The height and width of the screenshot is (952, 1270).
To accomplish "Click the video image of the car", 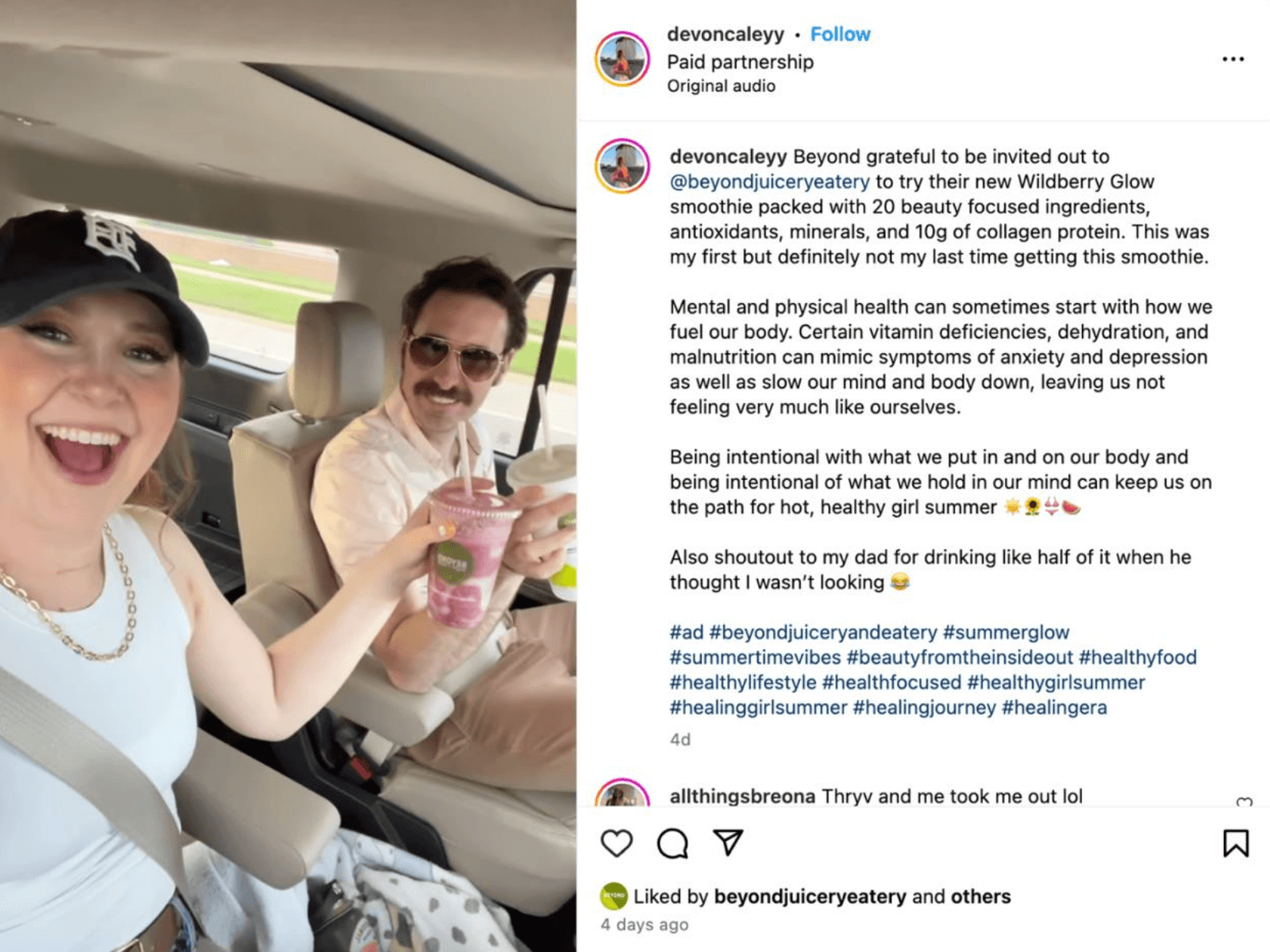I will point(288,476).
